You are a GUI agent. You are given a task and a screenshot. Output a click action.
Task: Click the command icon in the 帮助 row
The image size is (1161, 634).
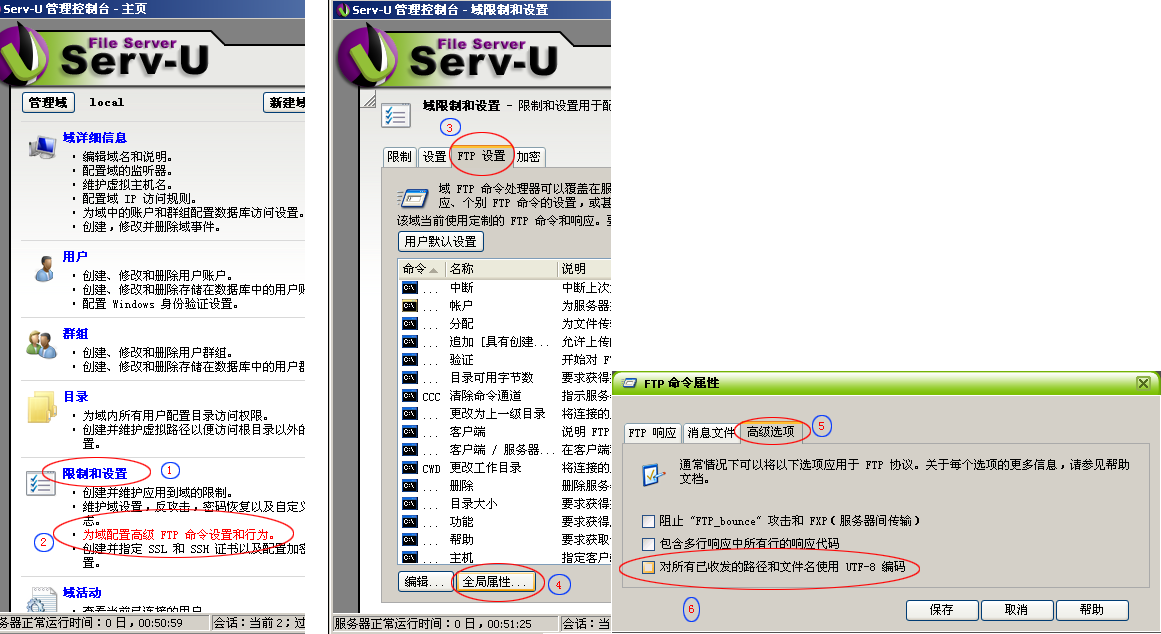(x=409, y=540)
